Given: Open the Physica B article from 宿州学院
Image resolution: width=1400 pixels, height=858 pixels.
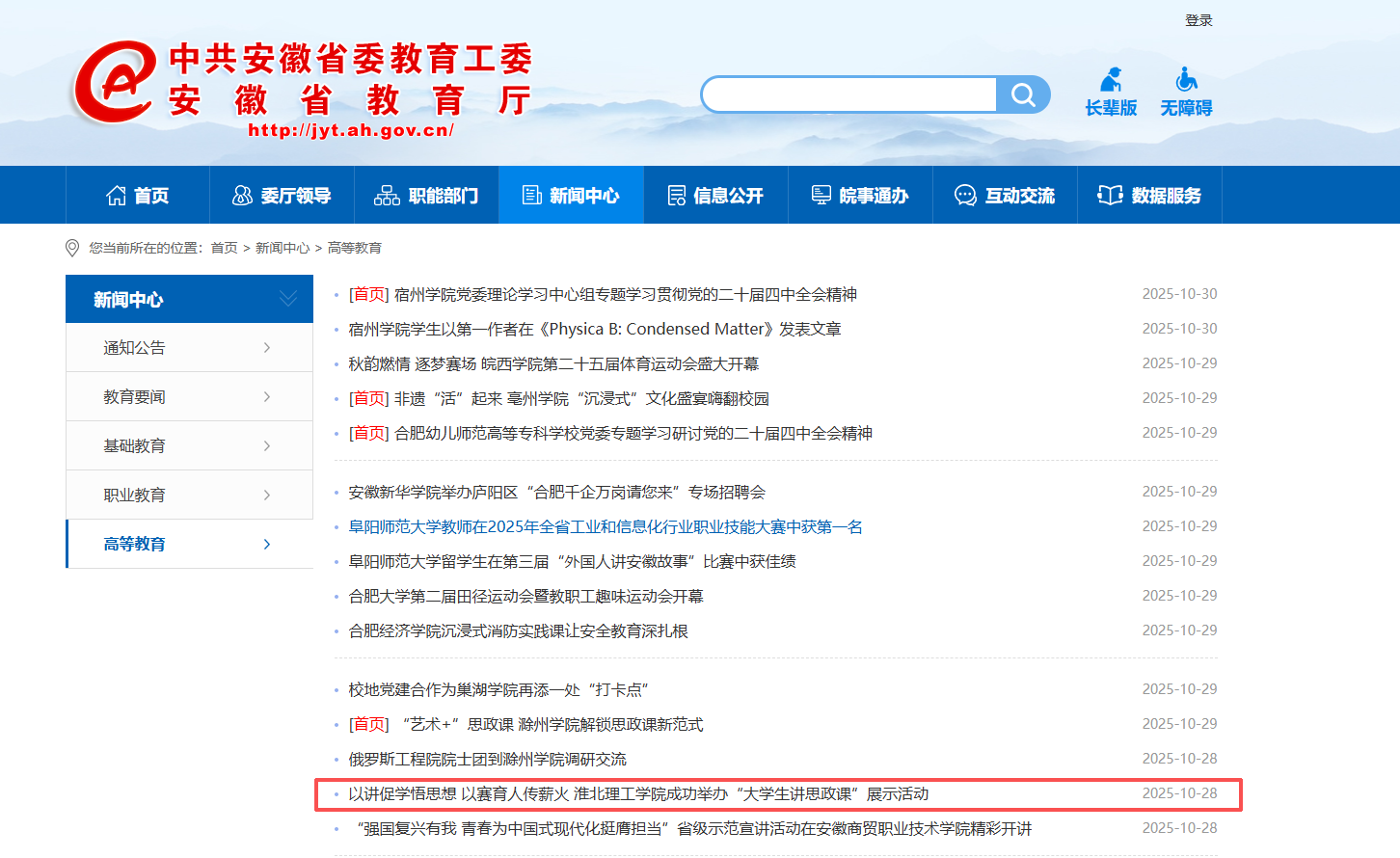Looking at the screenshot, I should pyautogui.click(x=594, y=330).
